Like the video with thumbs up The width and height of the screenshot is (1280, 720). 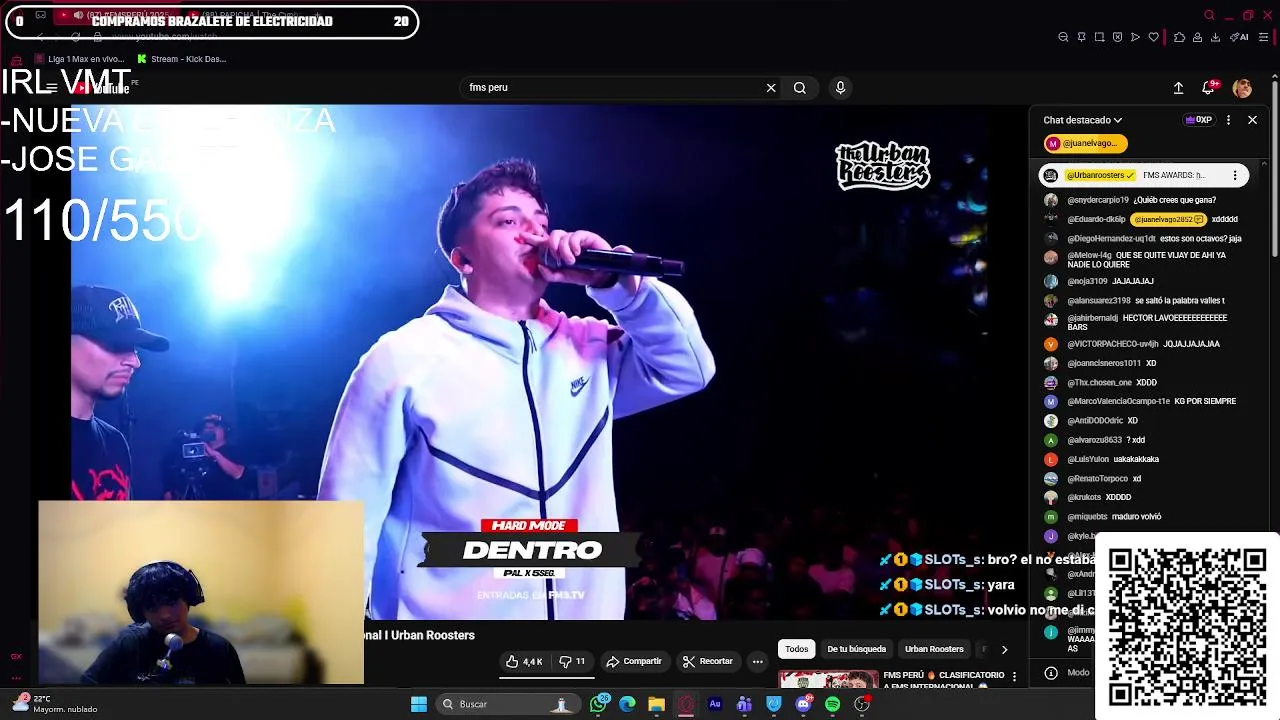coord(524,661)
